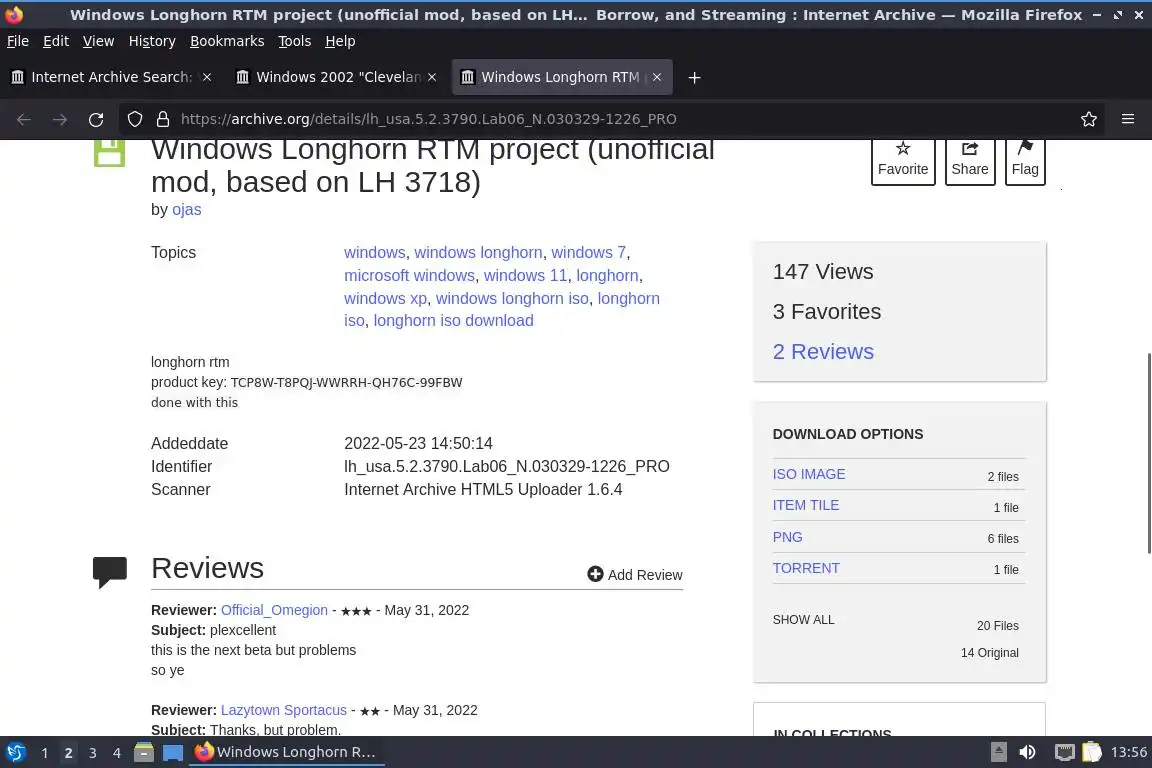Open the View menu

pos(98,41)
